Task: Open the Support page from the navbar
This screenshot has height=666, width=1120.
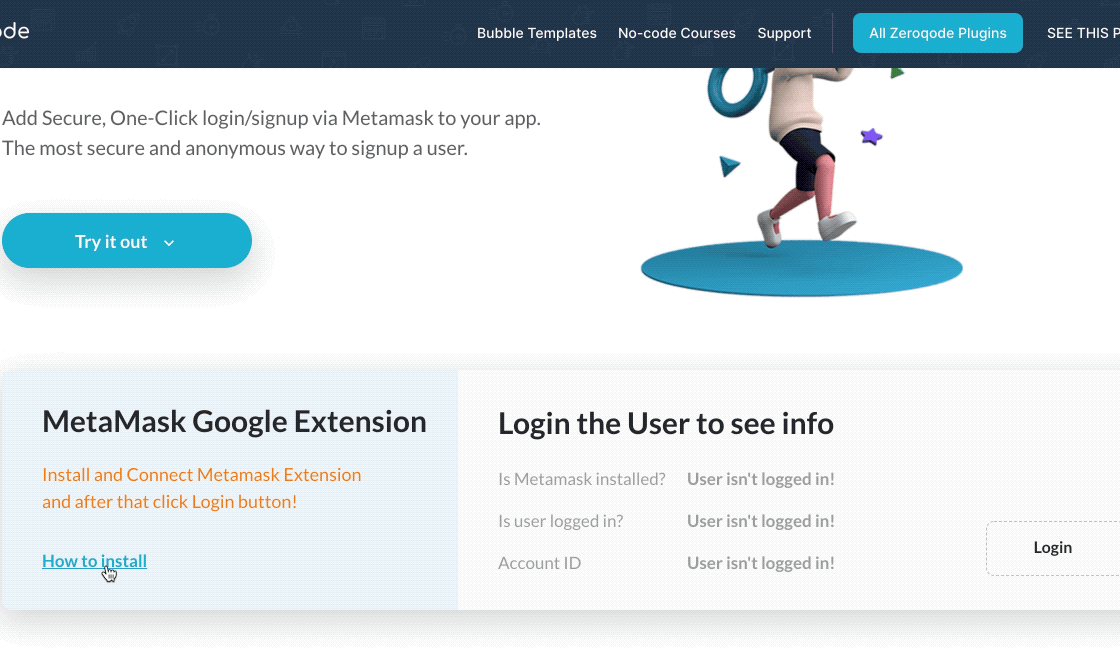Action: coord(783,33)
